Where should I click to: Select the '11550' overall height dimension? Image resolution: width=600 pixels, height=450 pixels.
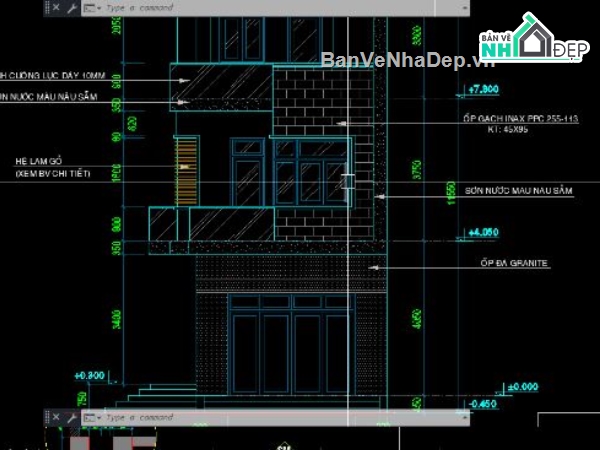pyautogui.click(x=452, y=193)
